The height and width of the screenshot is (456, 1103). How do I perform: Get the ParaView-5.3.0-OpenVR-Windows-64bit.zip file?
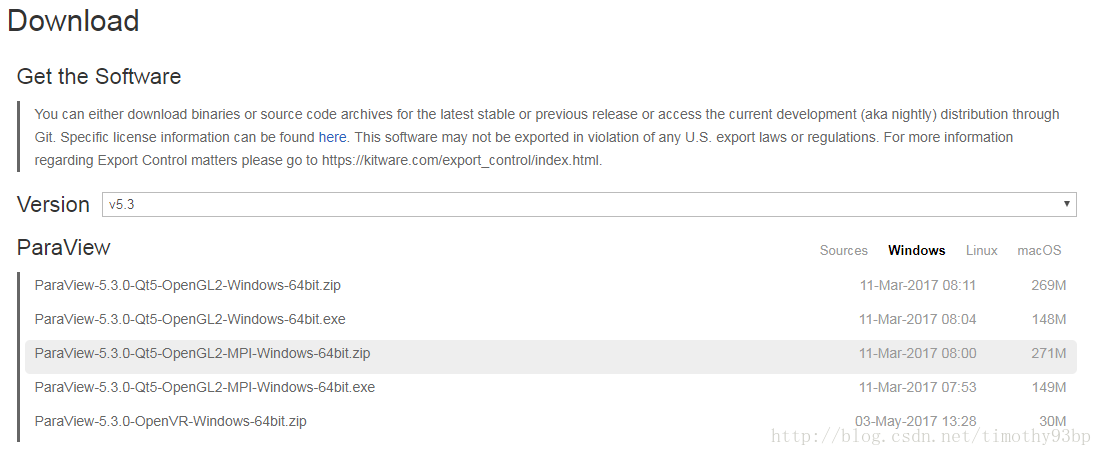coord(170,421)
